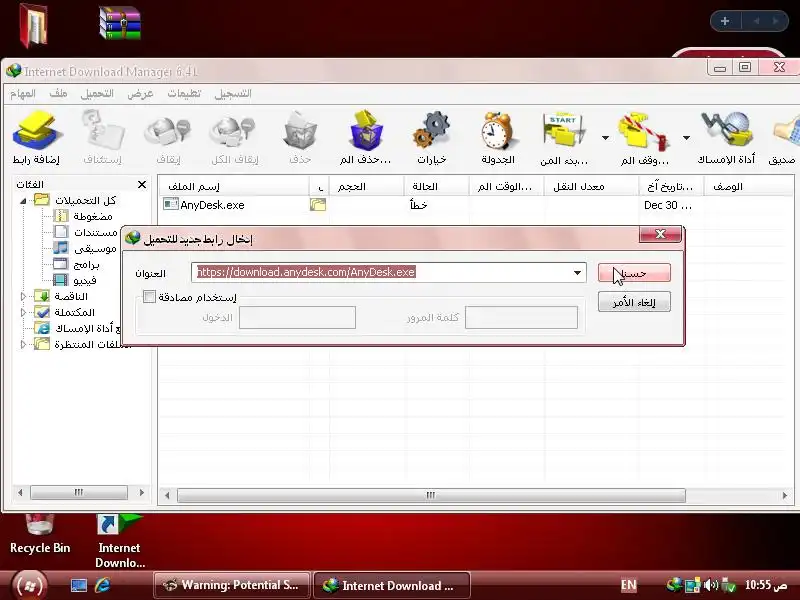Click the volume speaker tray icon
800x600 pixels.
tap(710, 585)
